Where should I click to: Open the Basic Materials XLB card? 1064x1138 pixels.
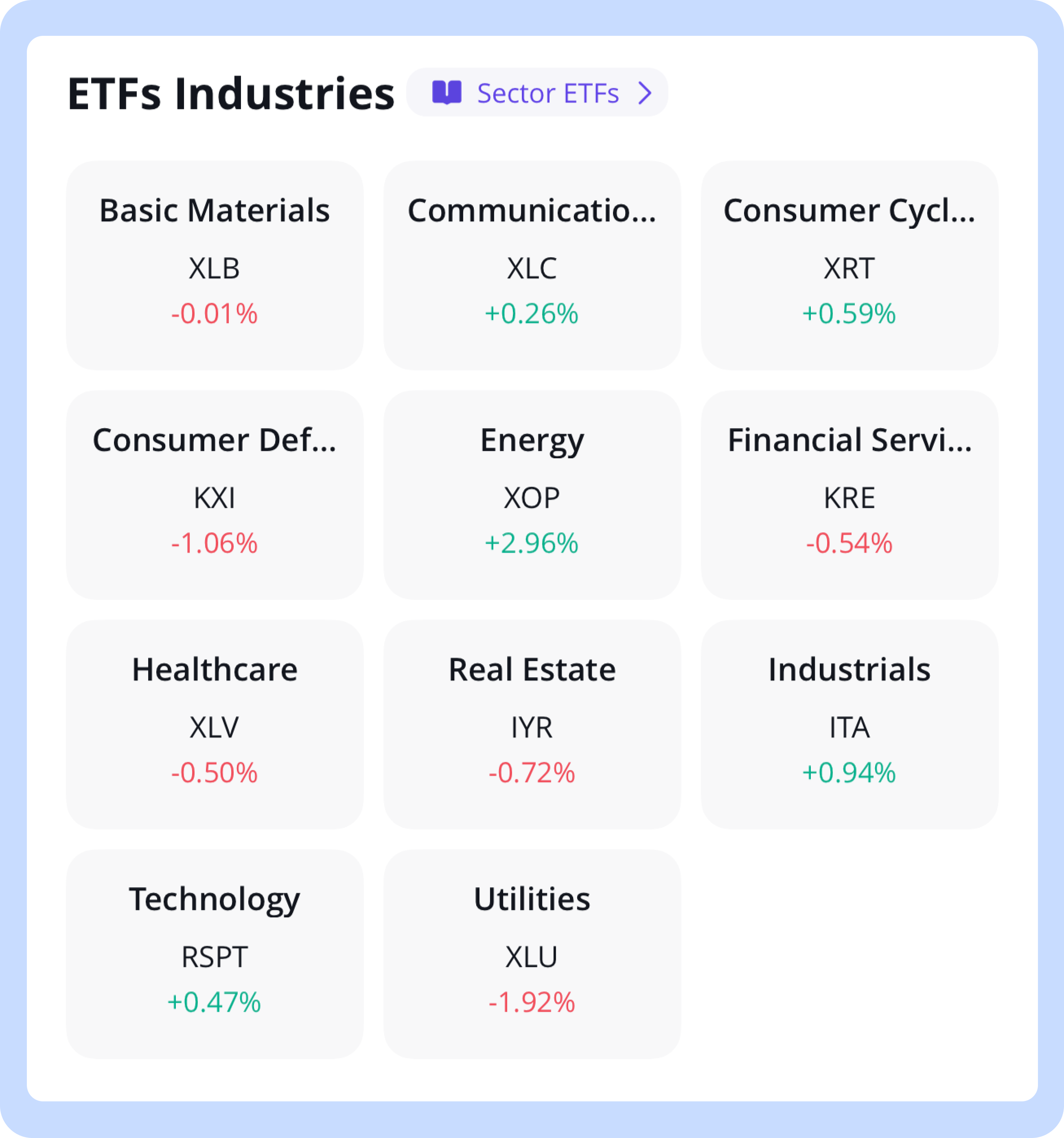tap(215, 265)
